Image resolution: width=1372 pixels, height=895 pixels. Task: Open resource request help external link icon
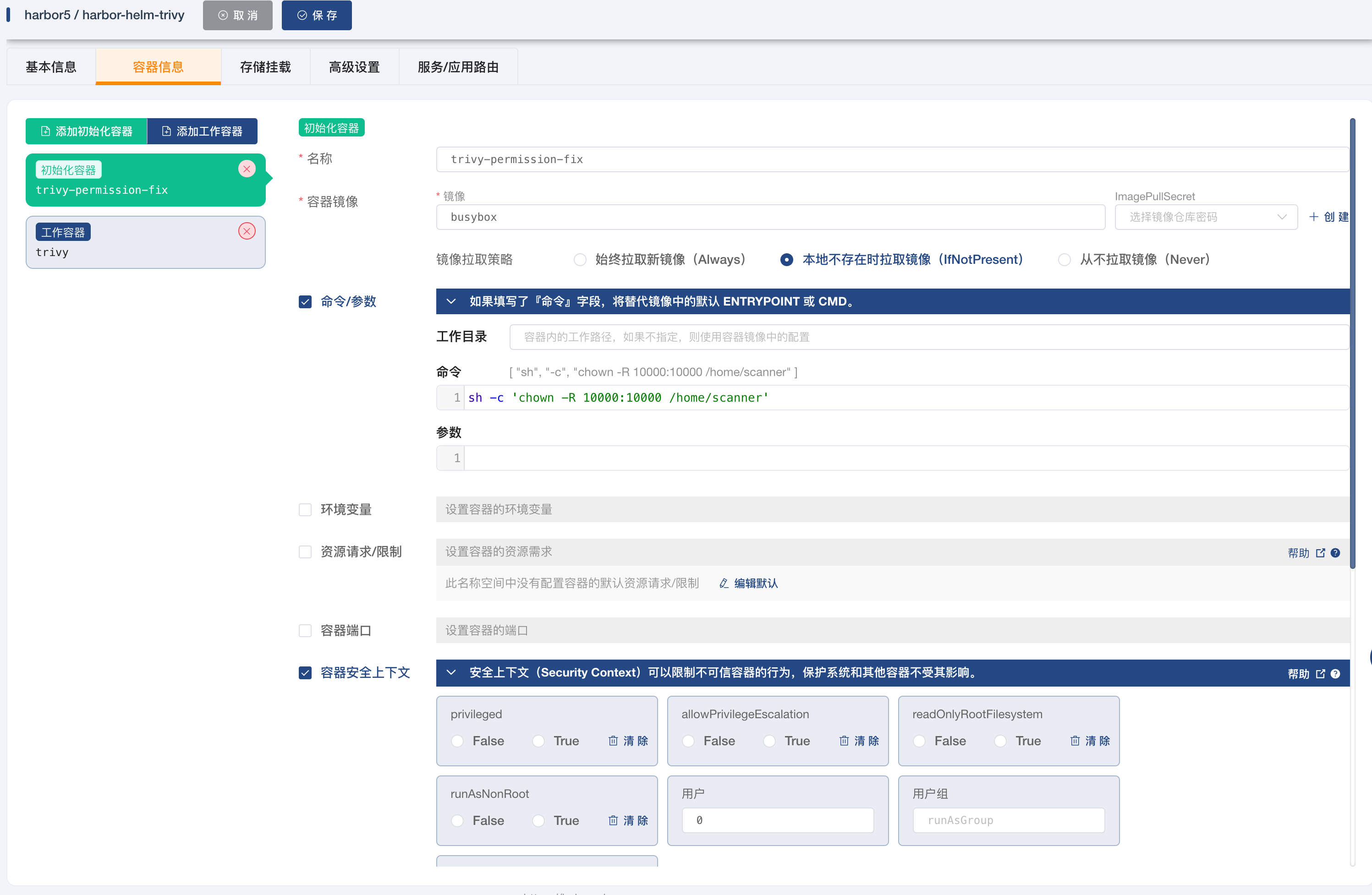(x=1320, y=553)
